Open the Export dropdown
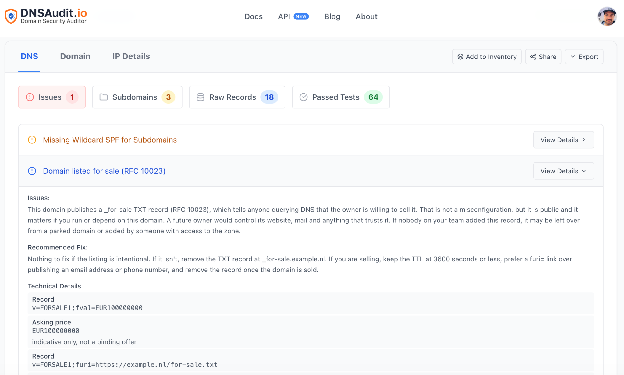624x375 pixels. pos(584,57)
